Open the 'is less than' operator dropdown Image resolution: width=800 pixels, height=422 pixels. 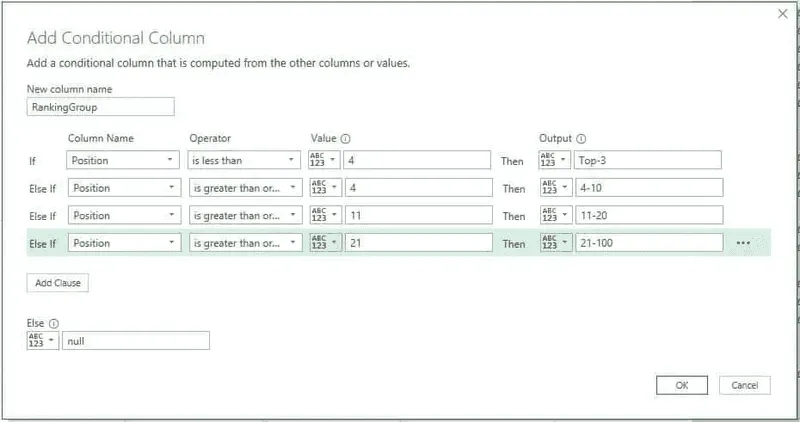pyautogui.click(x=244, y=160)
